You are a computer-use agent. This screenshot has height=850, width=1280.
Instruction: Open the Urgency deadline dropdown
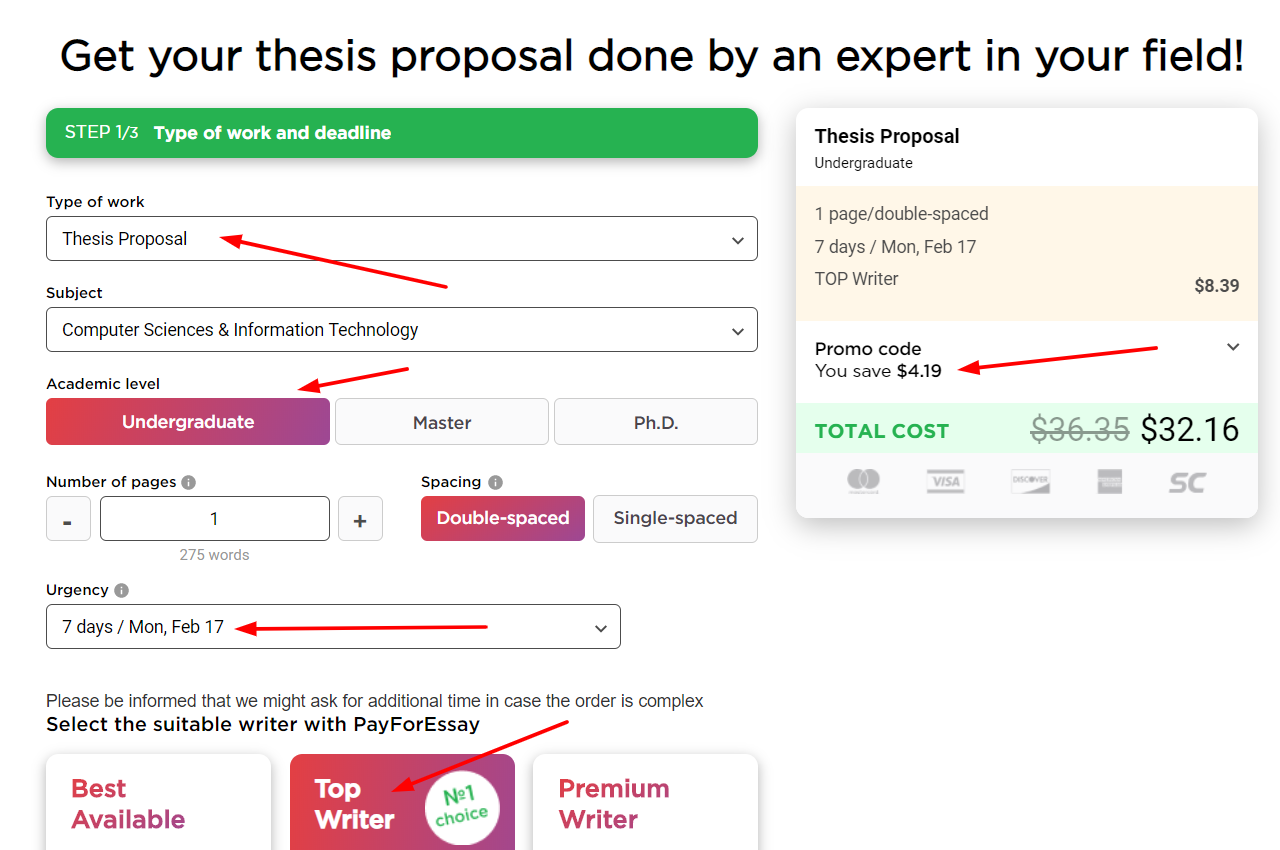[x=333, y=625]
